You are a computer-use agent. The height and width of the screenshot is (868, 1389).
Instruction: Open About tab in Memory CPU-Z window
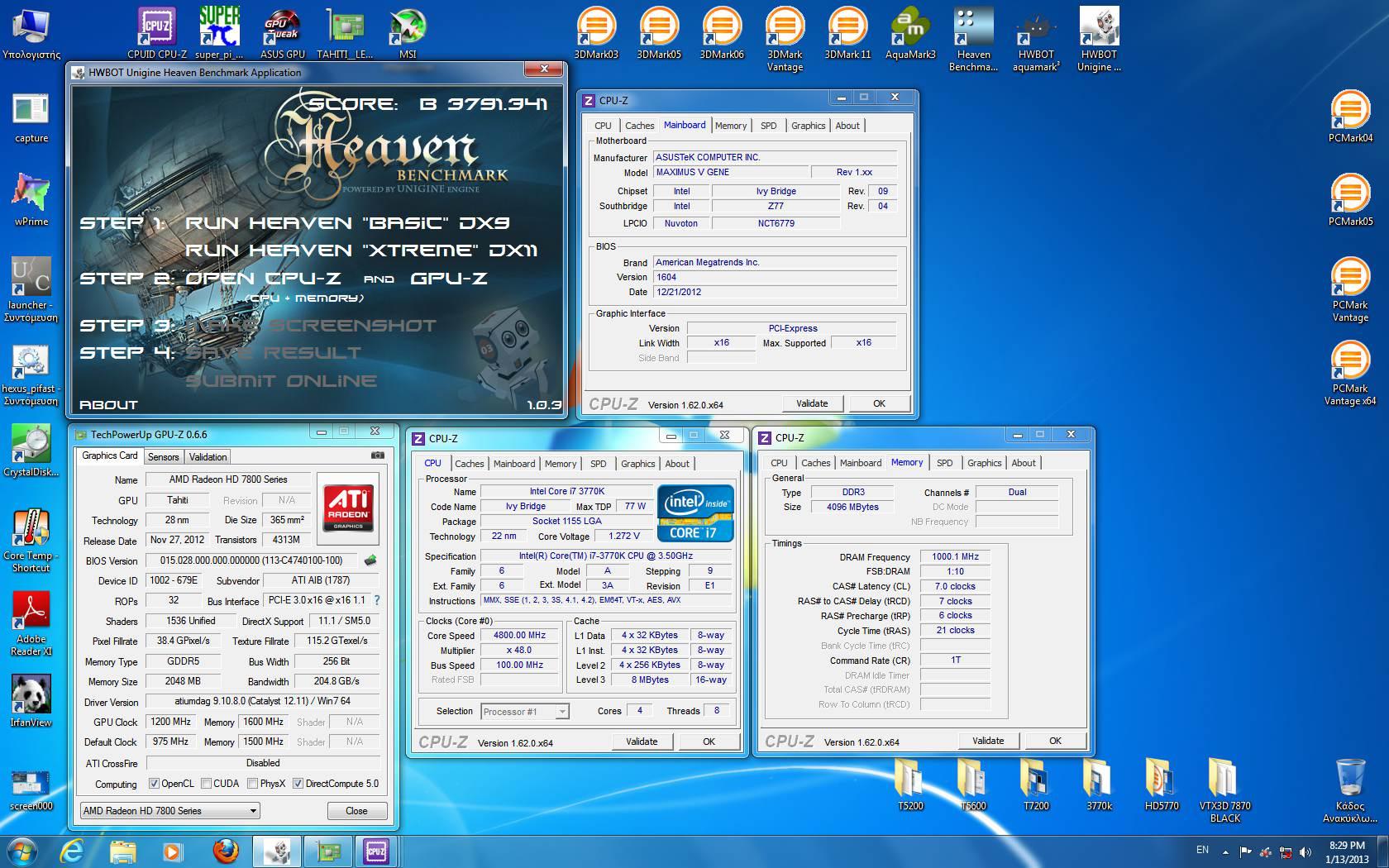1023,463
